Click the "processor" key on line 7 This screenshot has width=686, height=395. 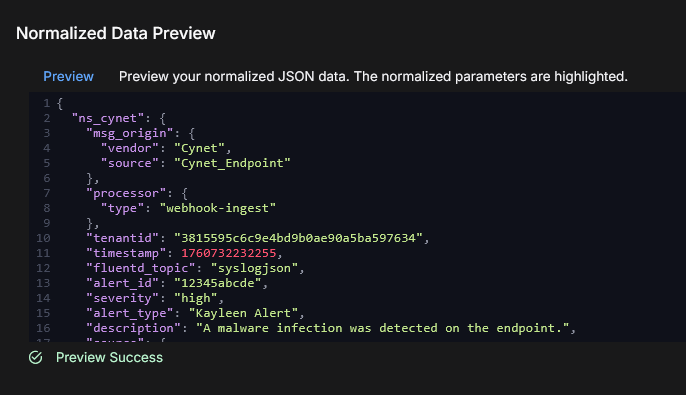pyautogui.click(x=126, y=193)
